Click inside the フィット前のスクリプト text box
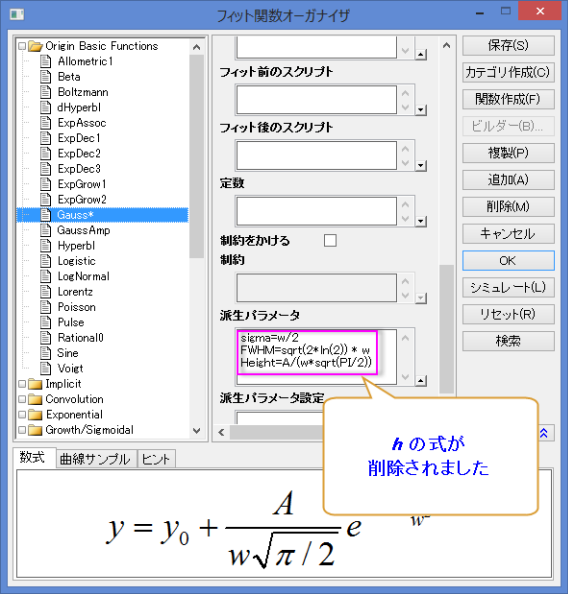Screen dimensions: 568x594 tap(317, 100)
